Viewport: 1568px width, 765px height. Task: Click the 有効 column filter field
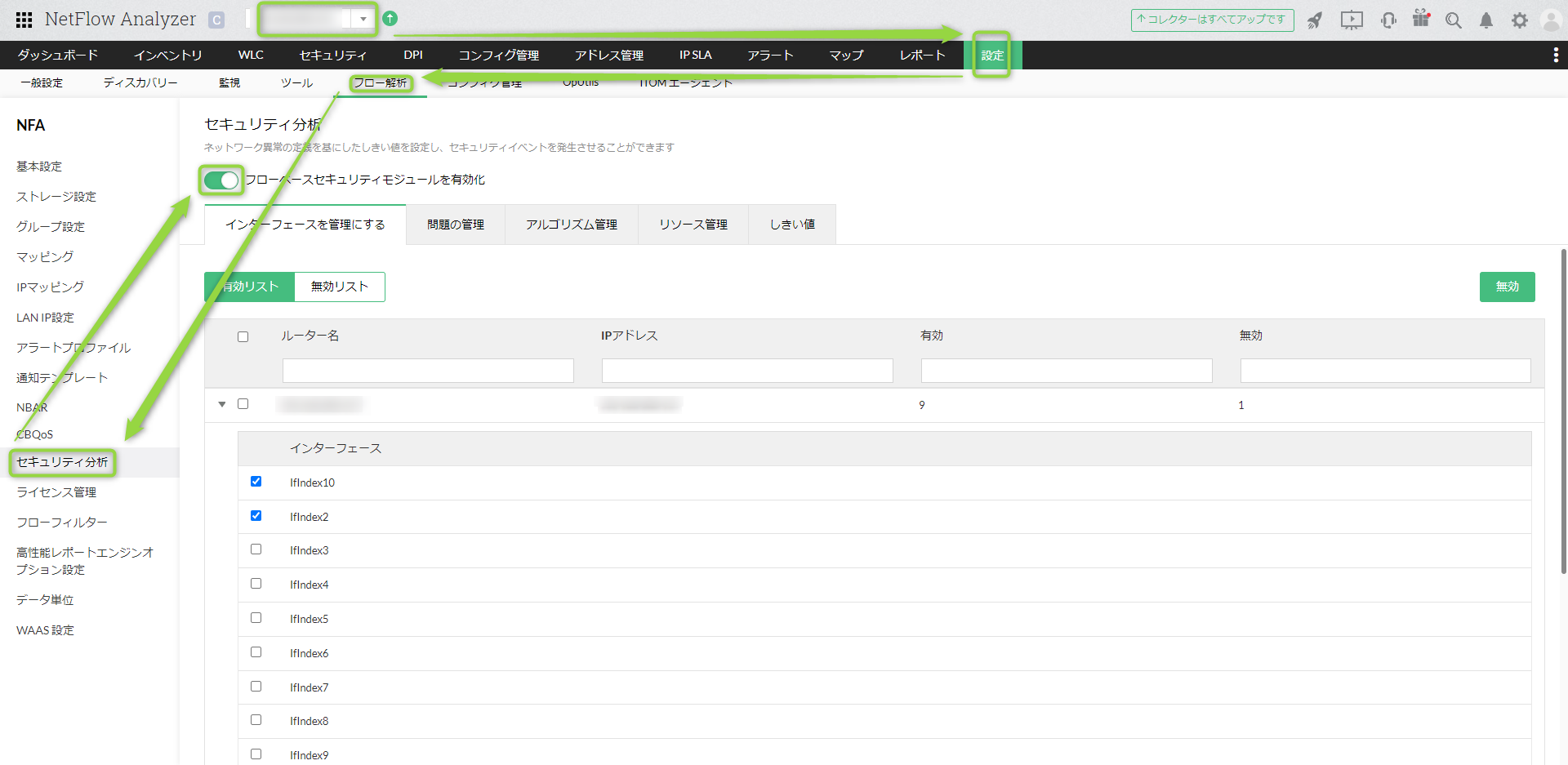tap(1067, 371)
